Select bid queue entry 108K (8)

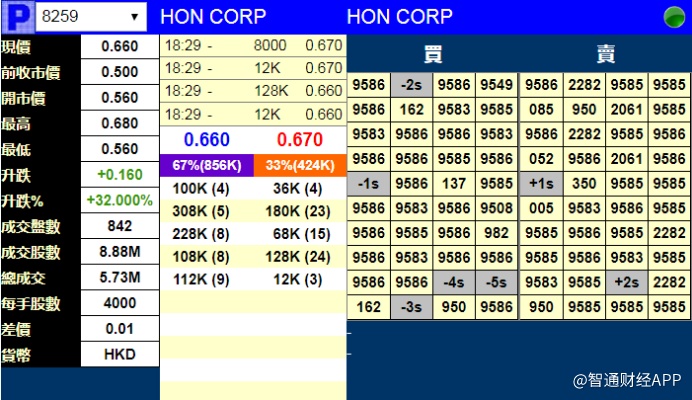click(201, 257)
